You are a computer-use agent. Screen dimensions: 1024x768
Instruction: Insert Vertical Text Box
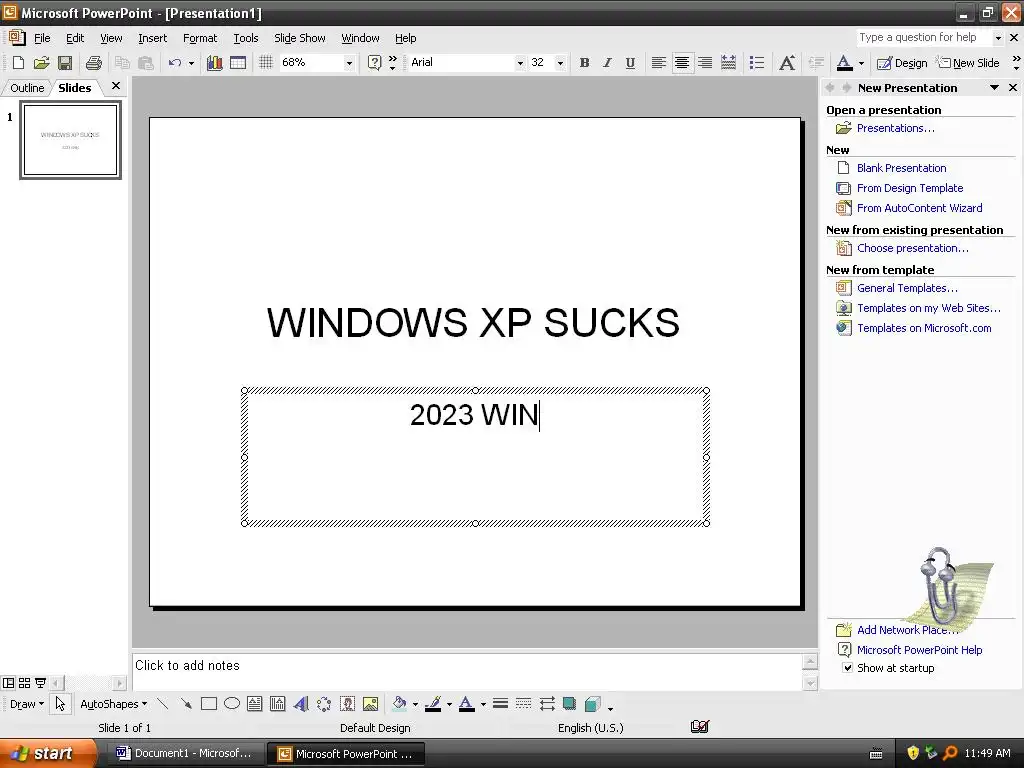[278, 703]
